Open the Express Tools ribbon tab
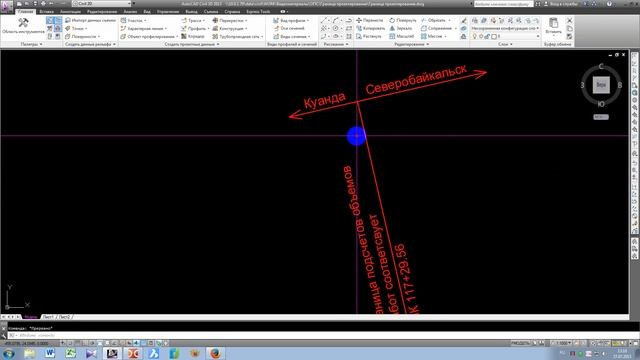 258,11
